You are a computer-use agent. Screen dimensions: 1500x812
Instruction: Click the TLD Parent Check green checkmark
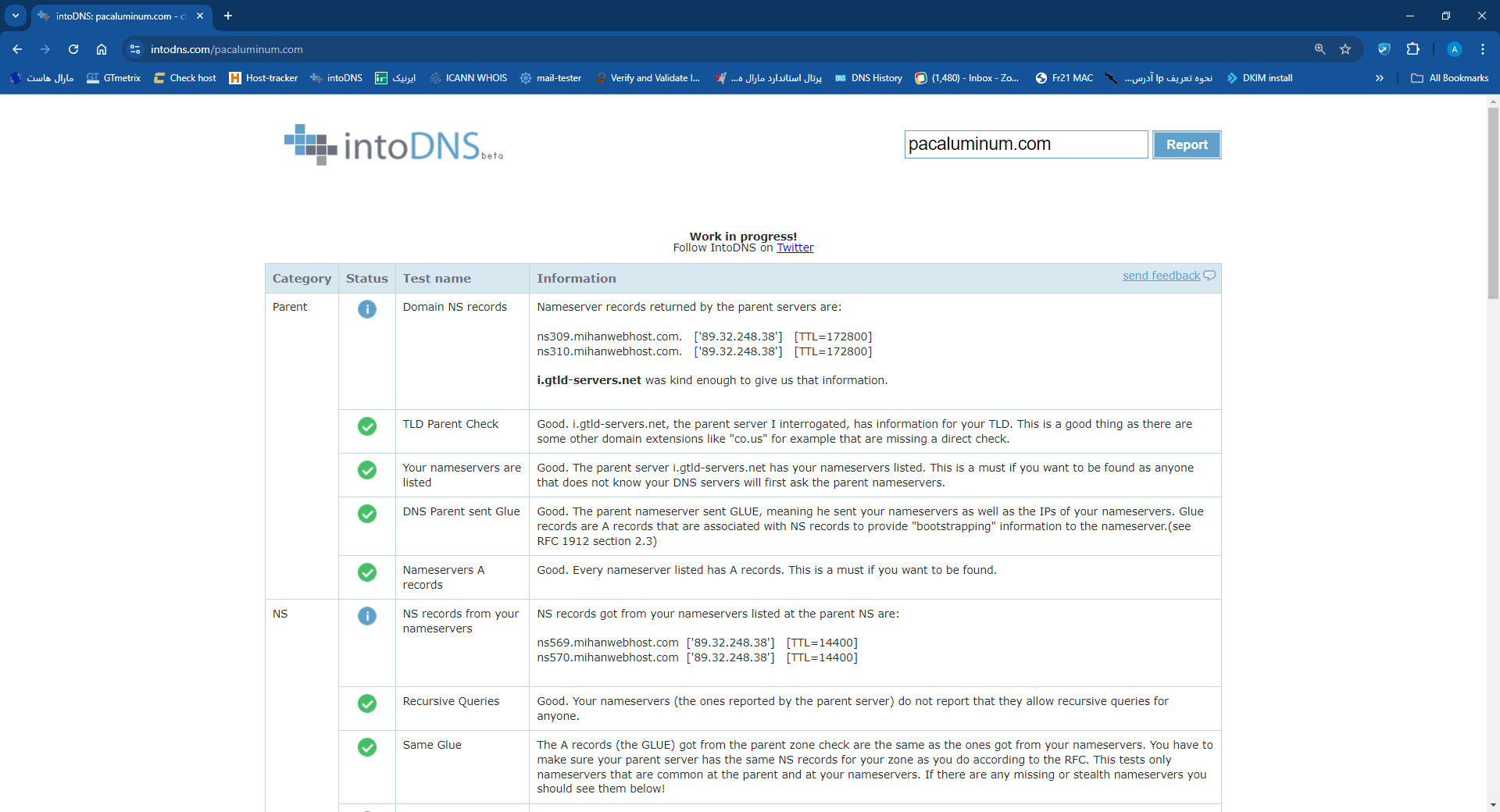(x=367, y=426)
